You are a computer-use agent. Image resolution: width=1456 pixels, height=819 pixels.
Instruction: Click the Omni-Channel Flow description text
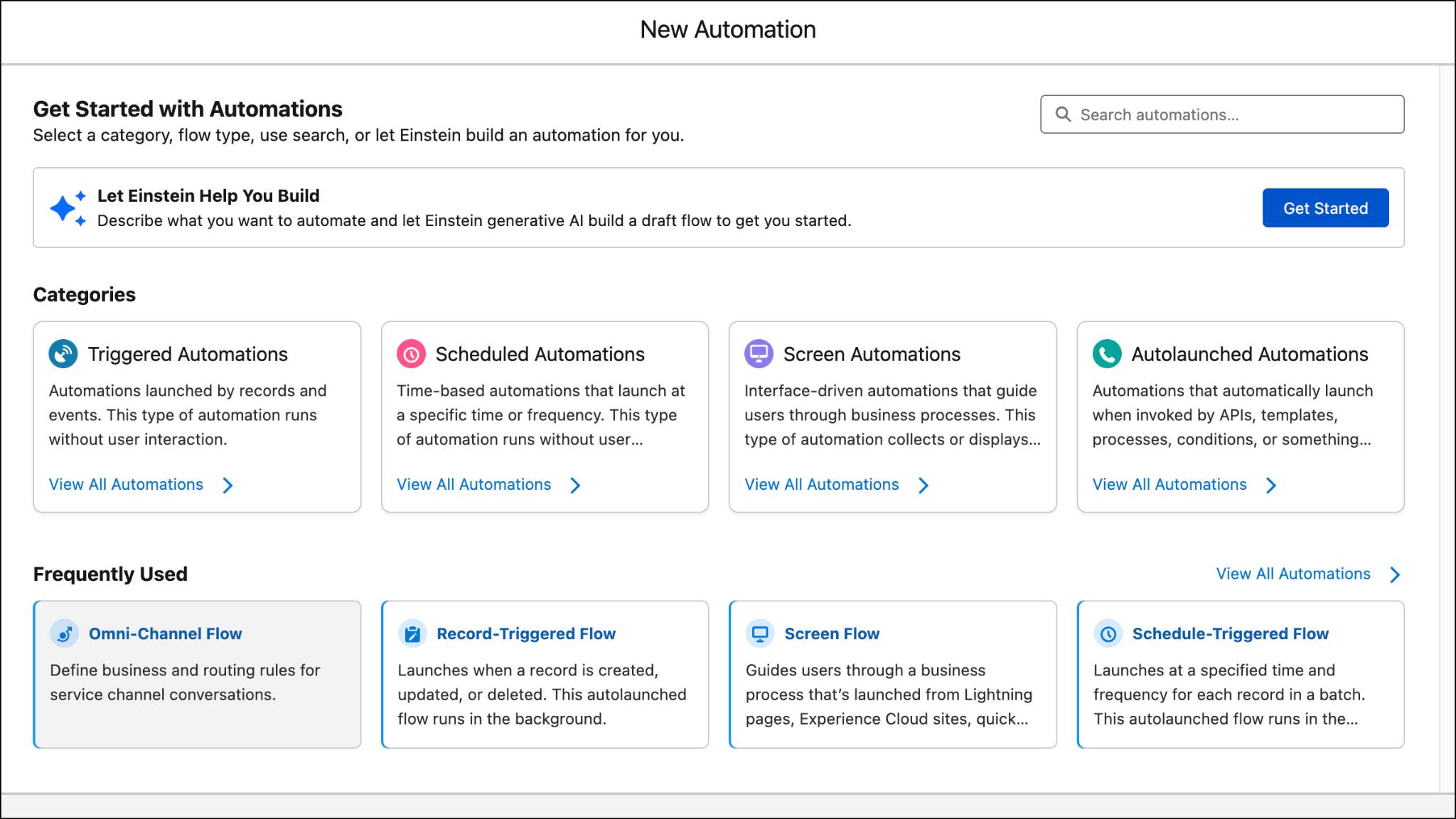(185, 682)
